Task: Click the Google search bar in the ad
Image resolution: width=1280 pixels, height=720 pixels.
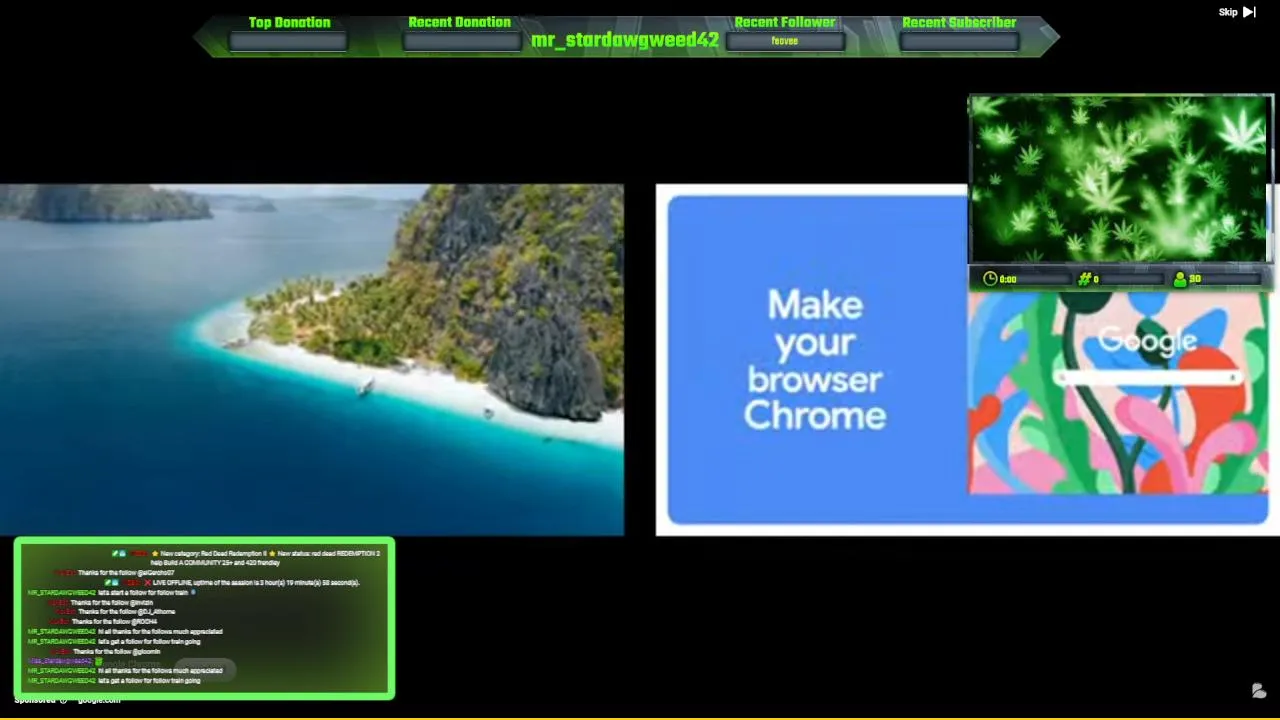Action: tap(1148, 377)
